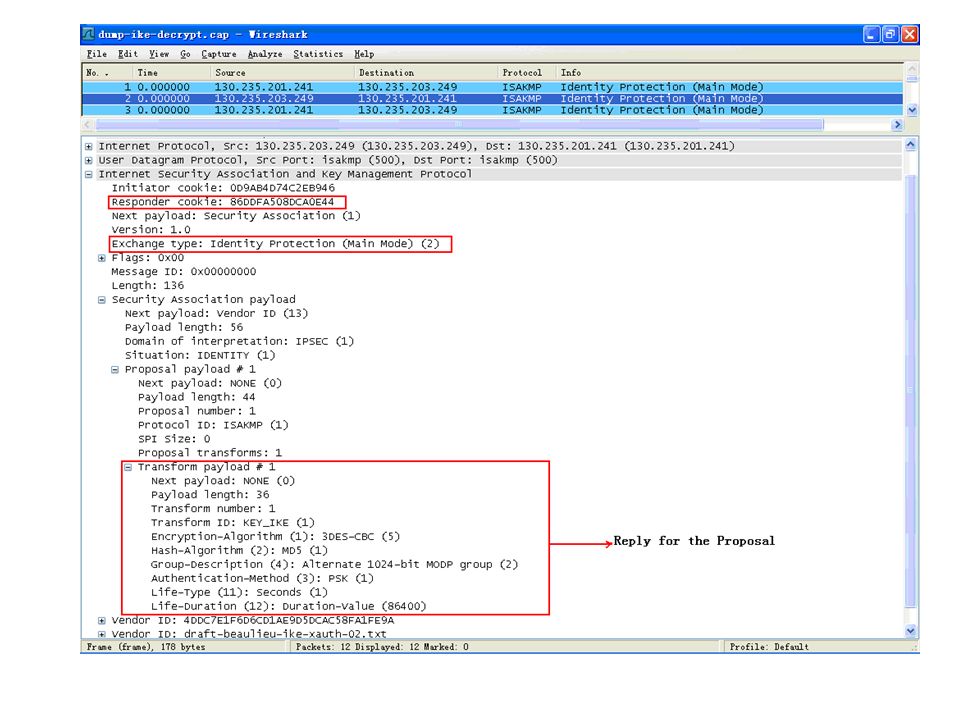Select the Protocol ID: ISAKMP (1) line
Screen dimensions: 960x720
click(x=213, y=426)
